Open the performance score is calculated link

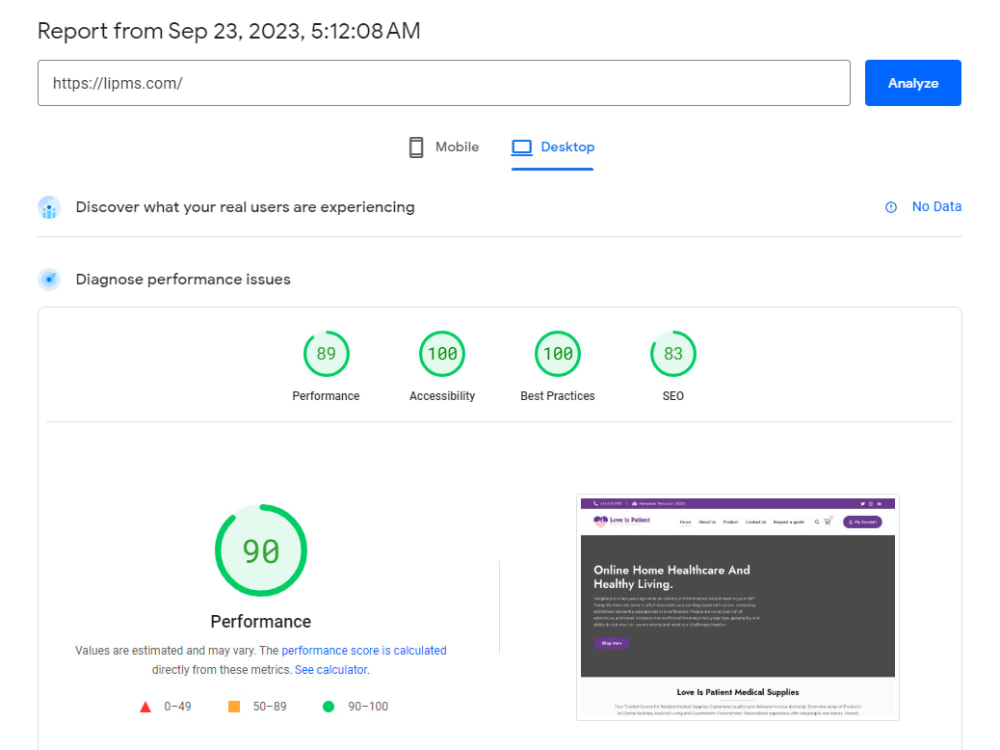pyautogui.click(x=364, y=650)
